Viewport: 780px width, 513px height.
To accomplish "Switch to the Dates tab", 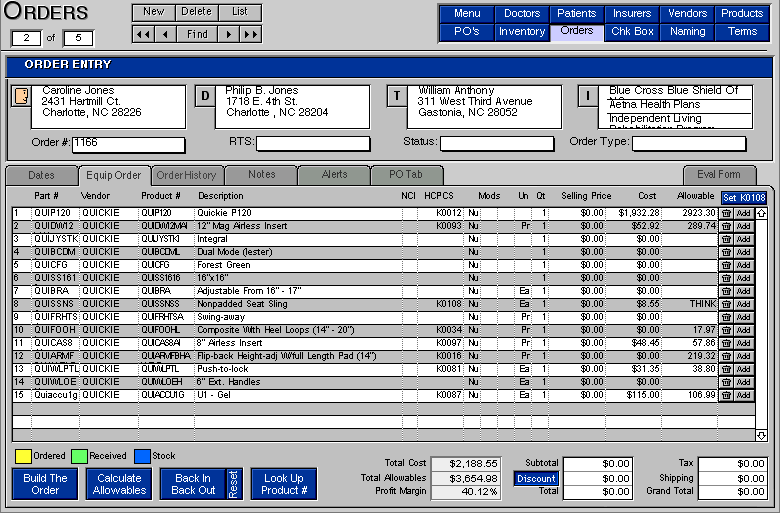I will click(x=42, y=175).
